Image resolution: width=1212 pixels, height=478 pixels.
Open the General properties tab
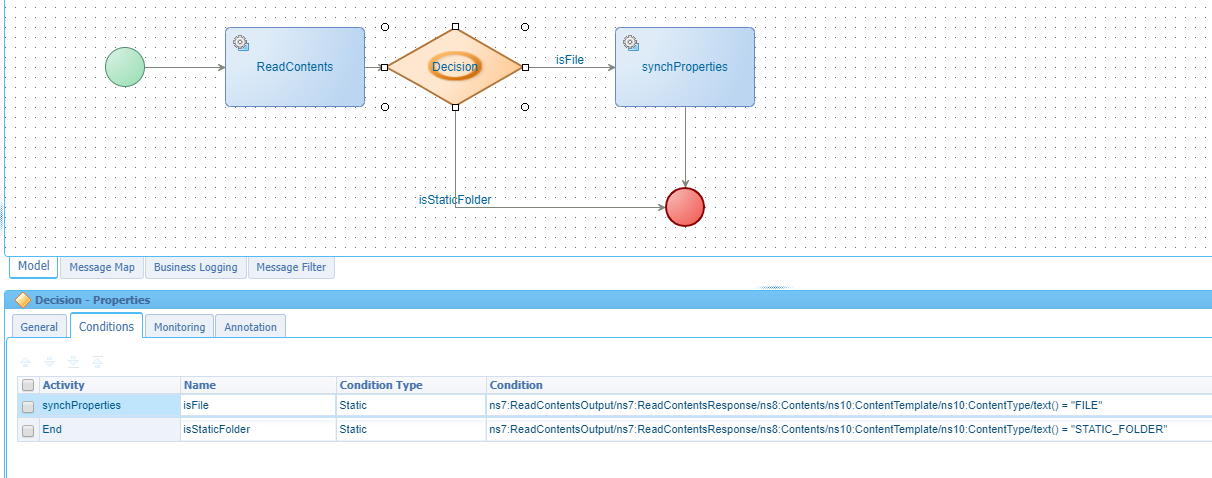tap(39, 327)
